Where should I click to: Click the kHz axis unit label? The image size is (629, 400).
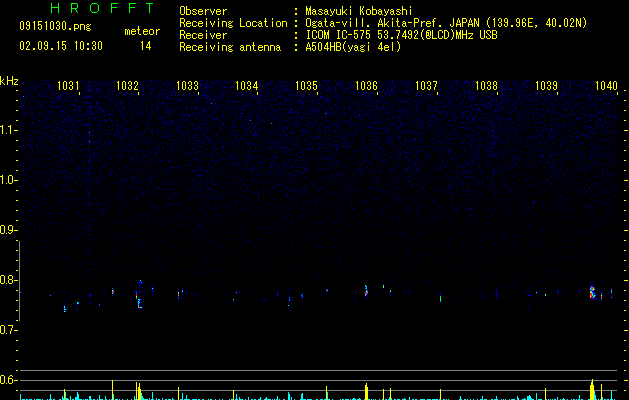coord(9,81)
